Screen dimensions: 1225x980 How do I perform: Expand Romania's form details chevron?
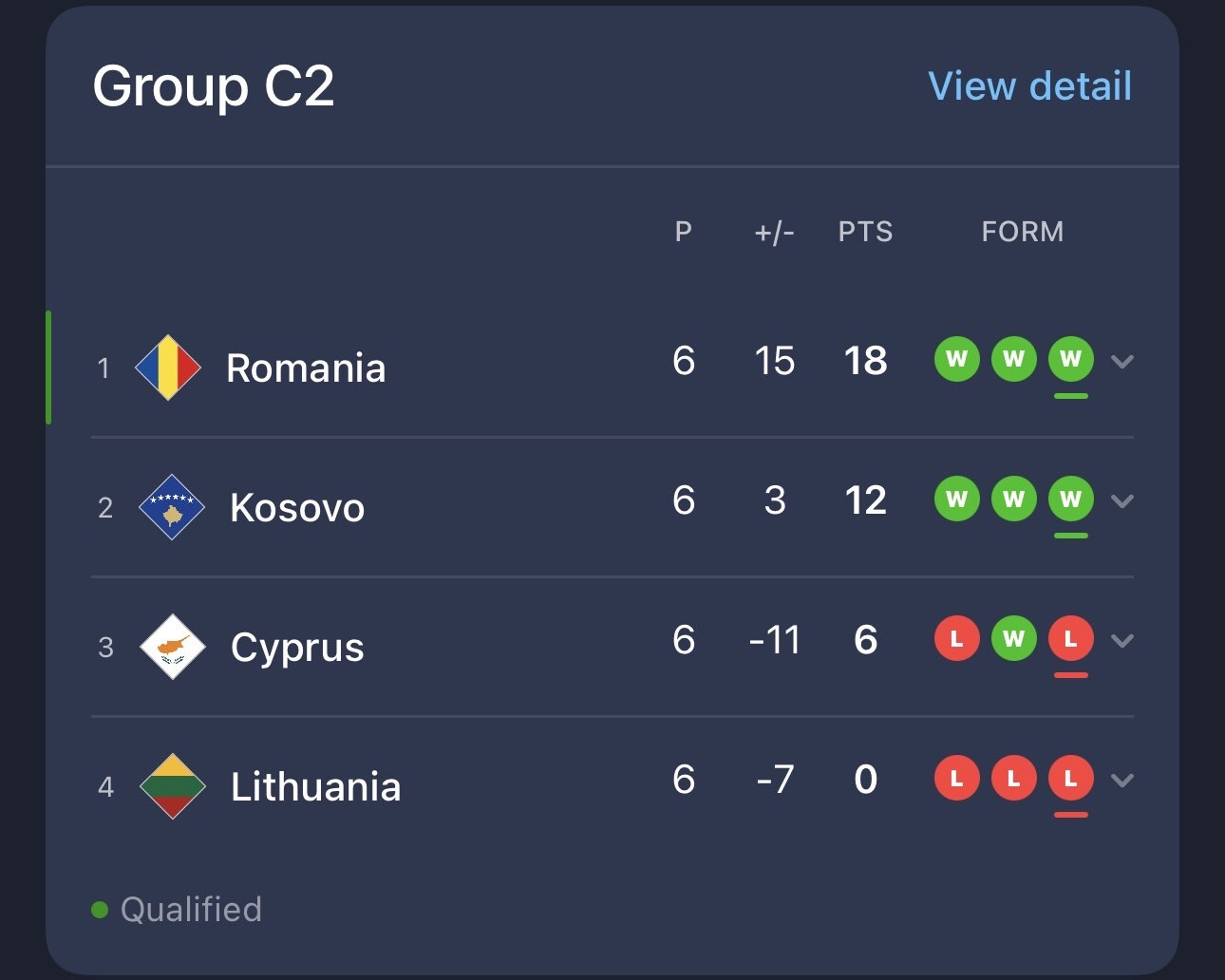click(1121, 362)
